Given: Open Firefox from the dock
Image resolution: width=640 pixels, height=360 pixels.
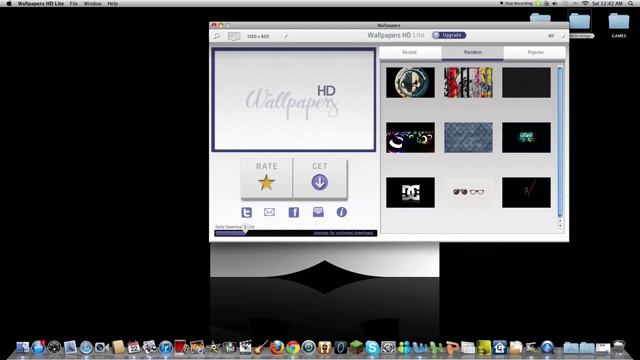Looking at the screenshot, I should click(277, 347).
